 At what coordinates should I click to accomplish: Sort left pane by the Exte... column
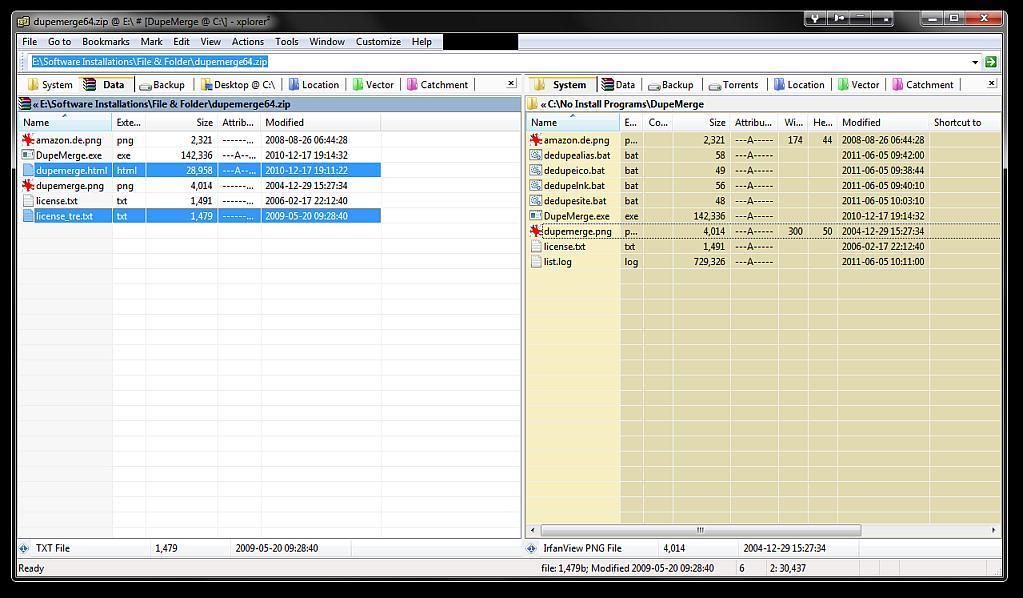click(129, 123)
